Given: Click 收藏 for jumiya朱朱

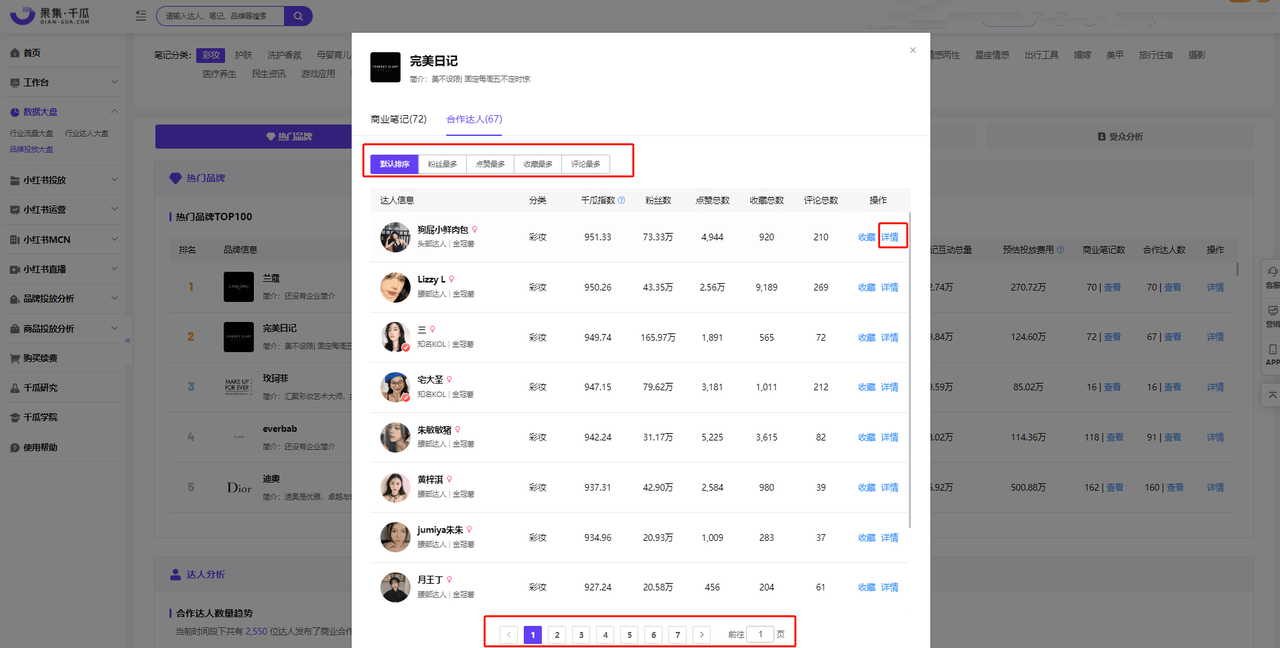Looking at the screenshot, I should (867, 537).
